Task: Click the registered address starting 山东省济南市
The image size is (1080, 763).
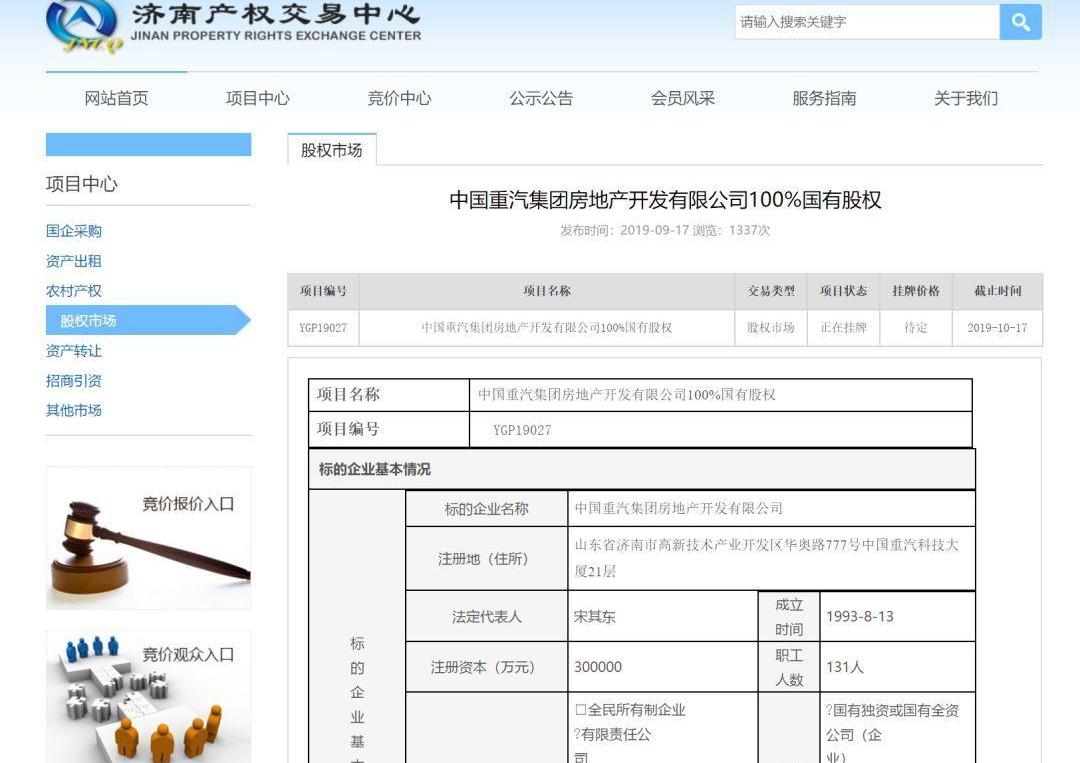Action: pos(767,558)
